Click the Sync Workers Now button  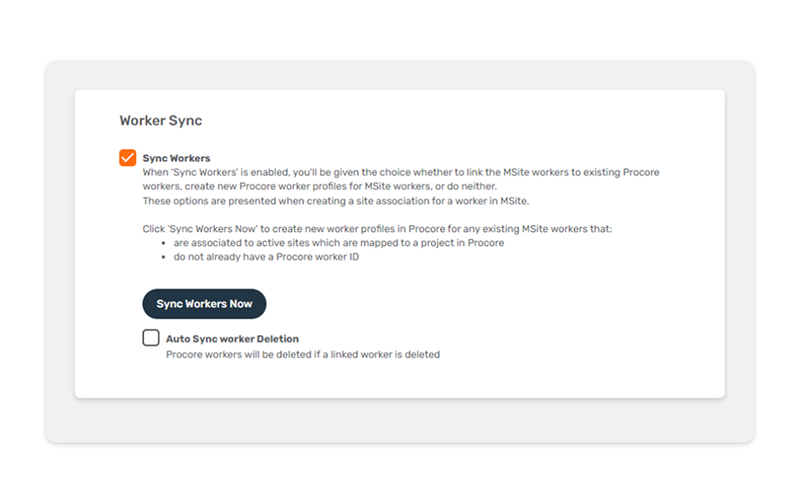pyautogui.click(x=204, y=304)
